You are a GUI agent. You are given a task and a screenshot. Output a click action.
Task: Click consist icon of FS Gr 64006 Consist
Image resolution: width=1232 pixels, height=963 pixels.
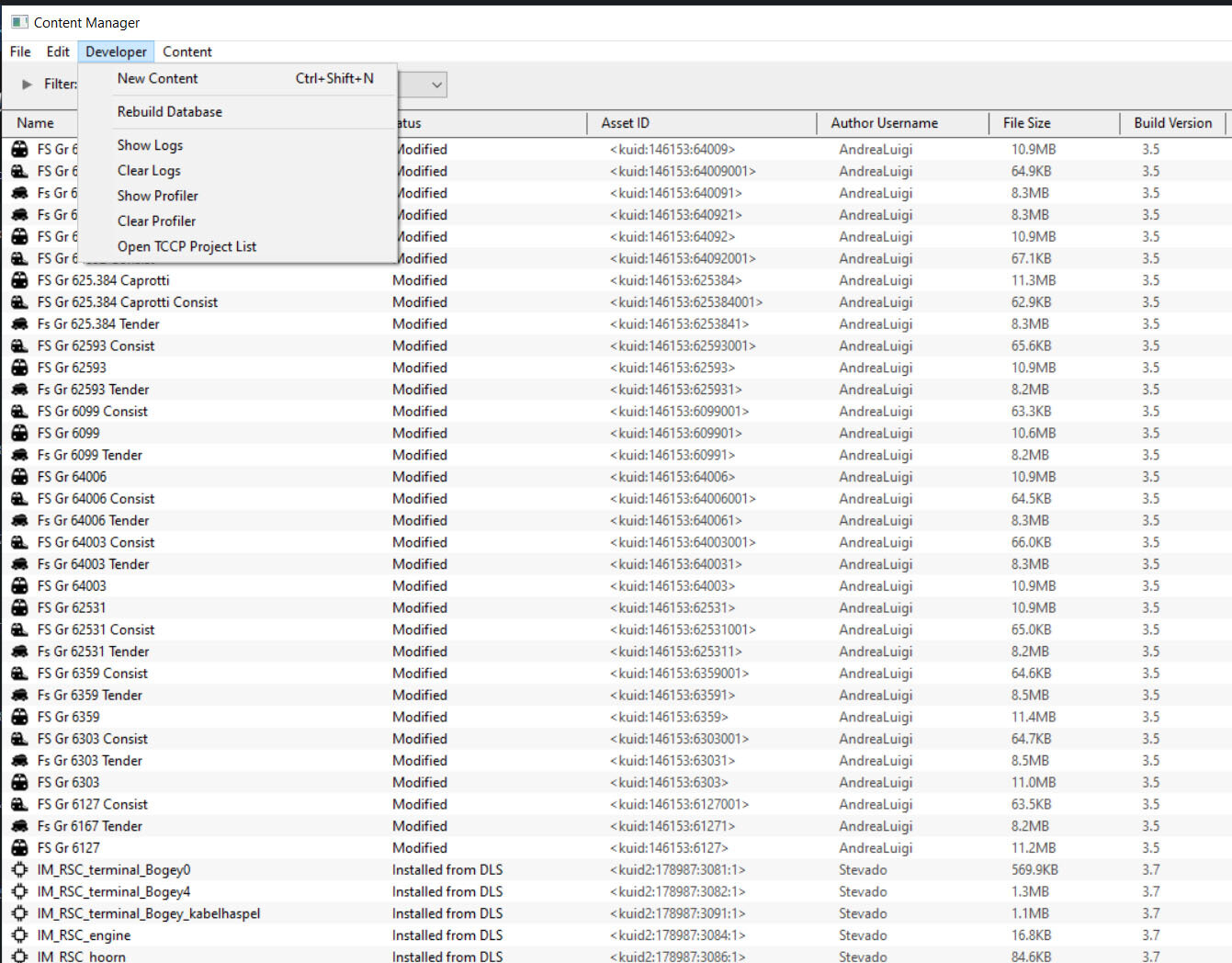point(19,499)
